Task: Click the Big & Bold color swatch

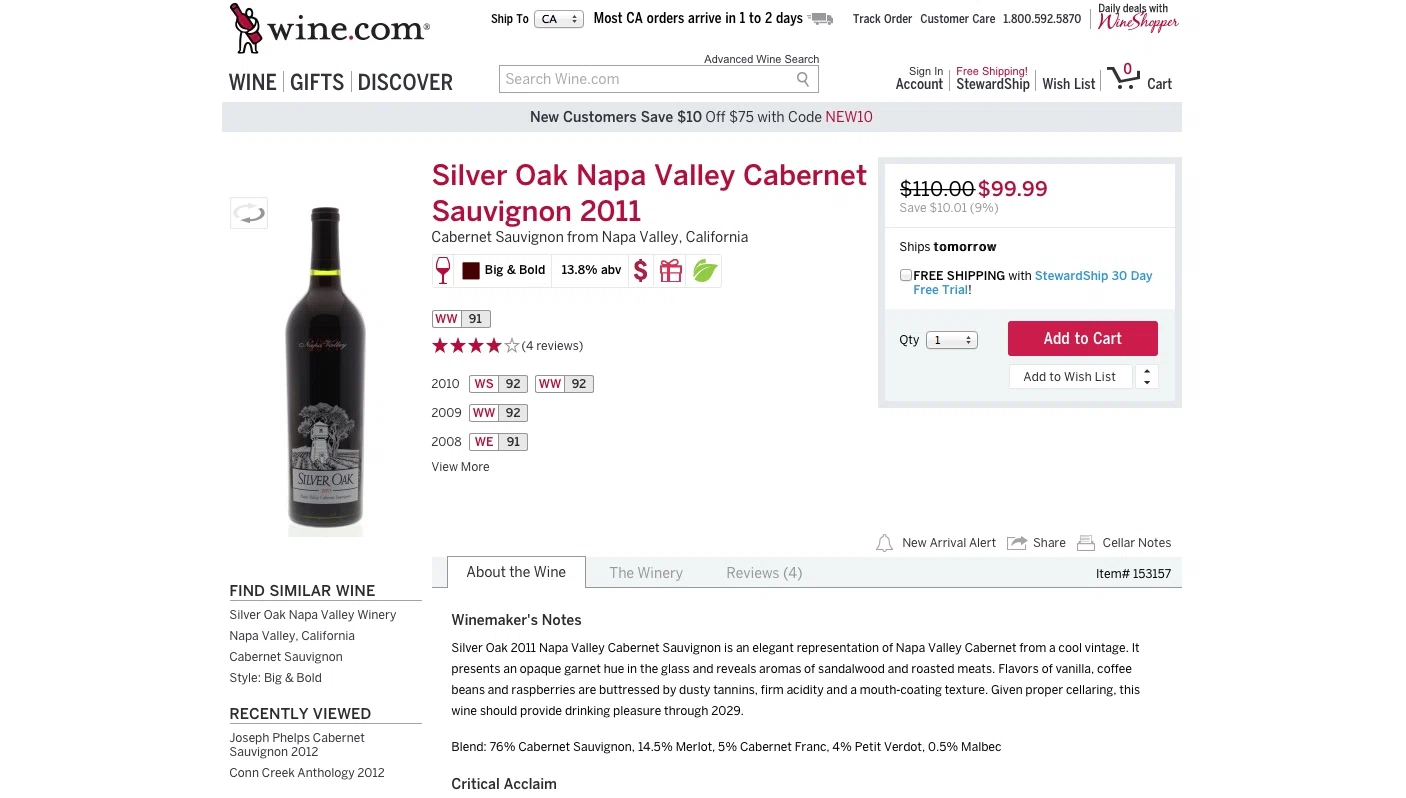Action: click(x=471, y=271)
